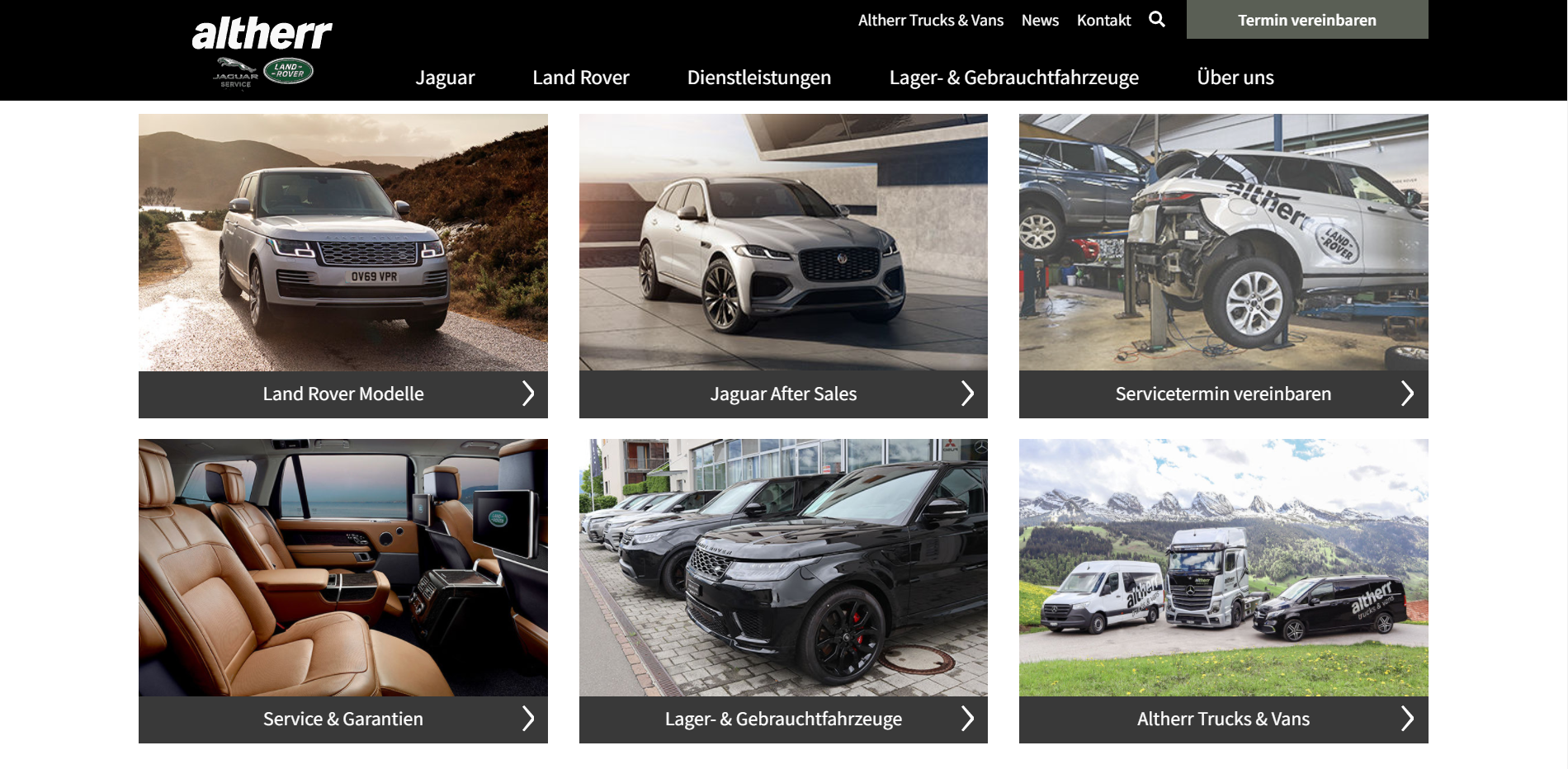Click chevron arrow on Servicetermin vereinbaren
Image resolution: width=1568 pixels, height=769 pixels.
[x=1407, y=394]
